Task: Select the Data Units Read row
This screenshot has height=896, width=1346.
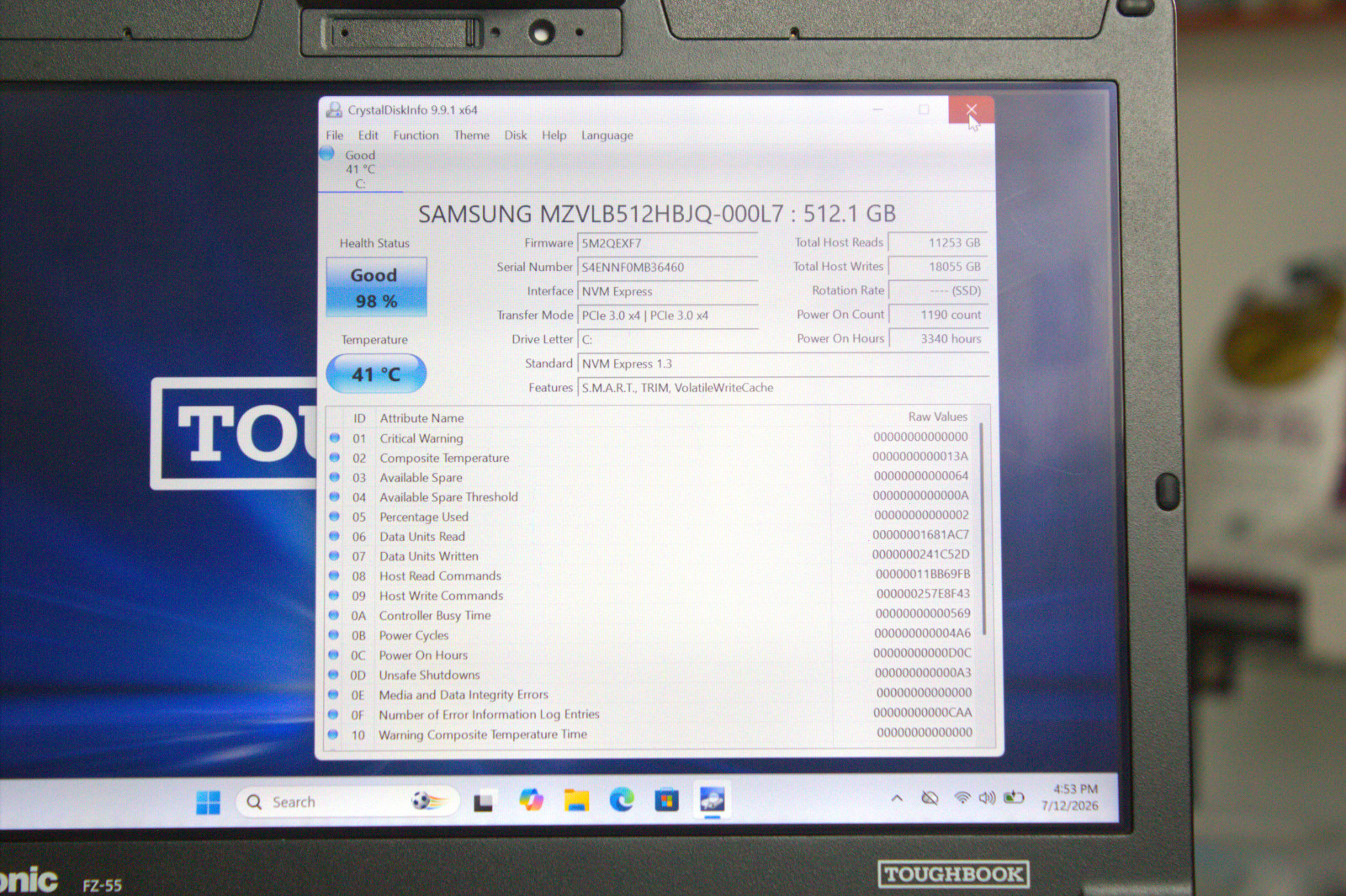Action: click(651, 536)
